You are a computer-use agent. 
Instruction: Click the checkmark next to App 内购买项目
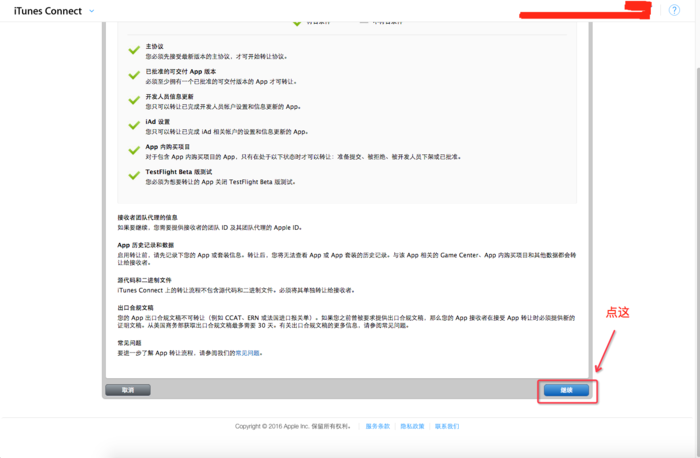(134, 150)
